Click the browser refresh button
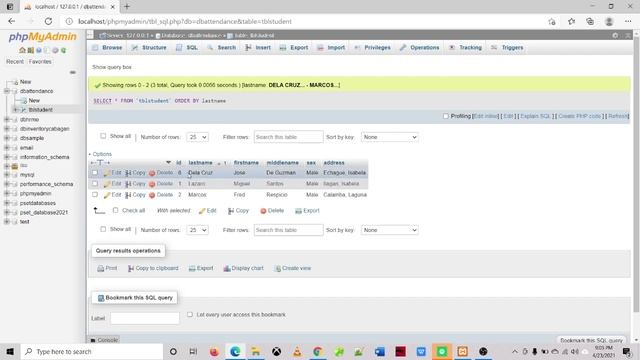This screenshot has height=360, width=640. 48,21
